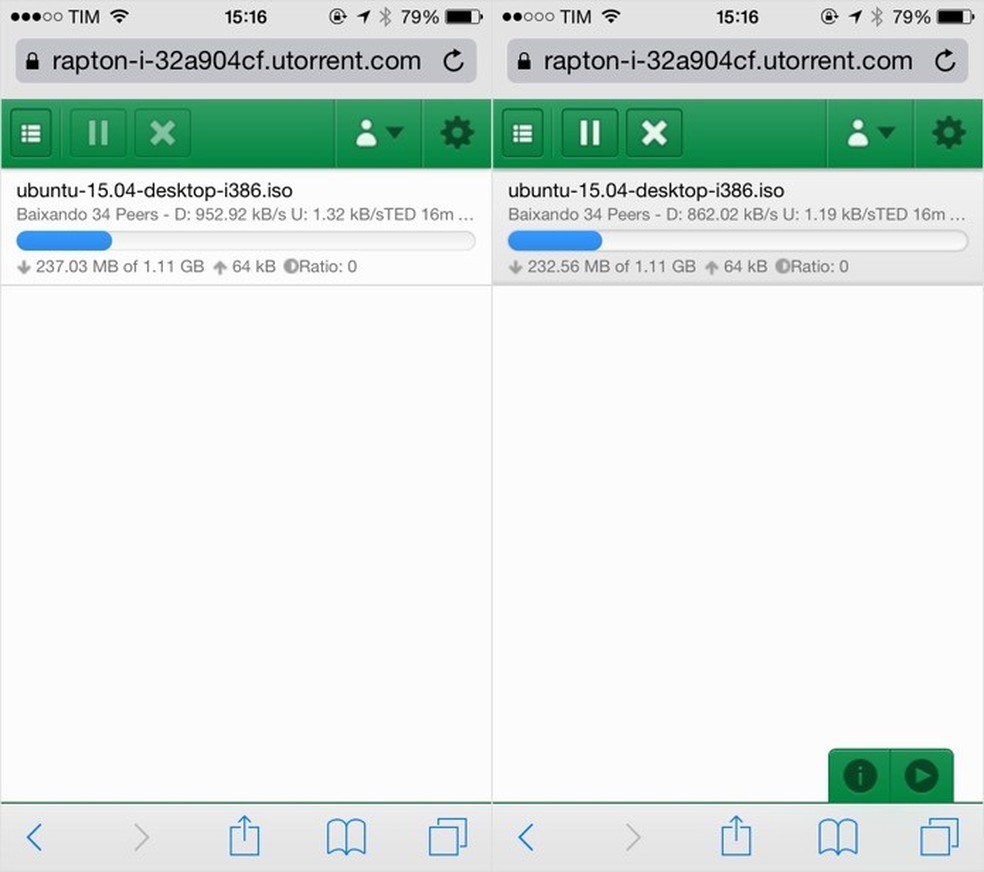Open tabs view in right phone Safari
984x872 pixels.
(939, 837)
